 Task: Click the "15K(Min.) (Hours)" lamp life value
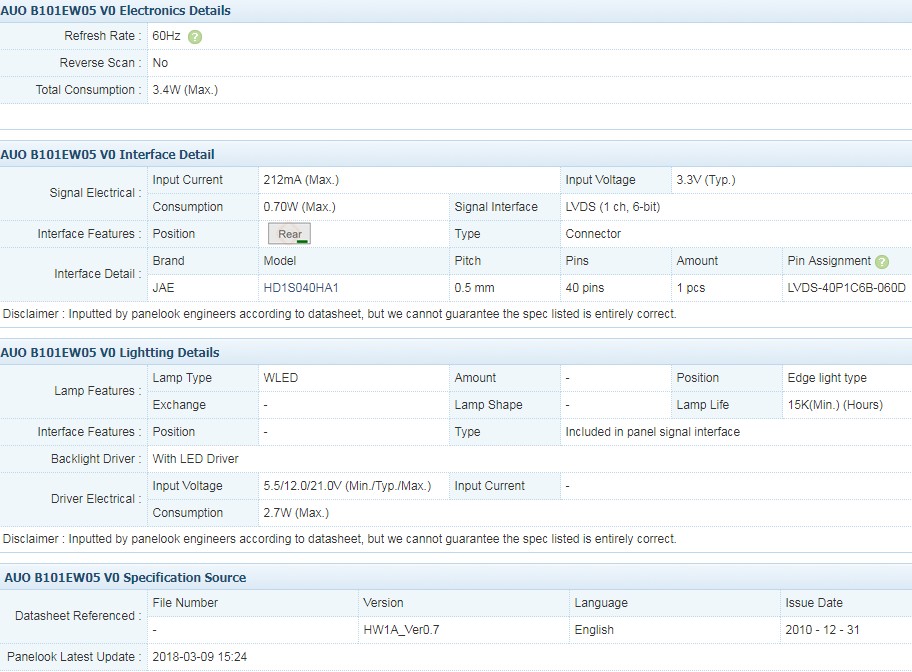coord(835,405)
